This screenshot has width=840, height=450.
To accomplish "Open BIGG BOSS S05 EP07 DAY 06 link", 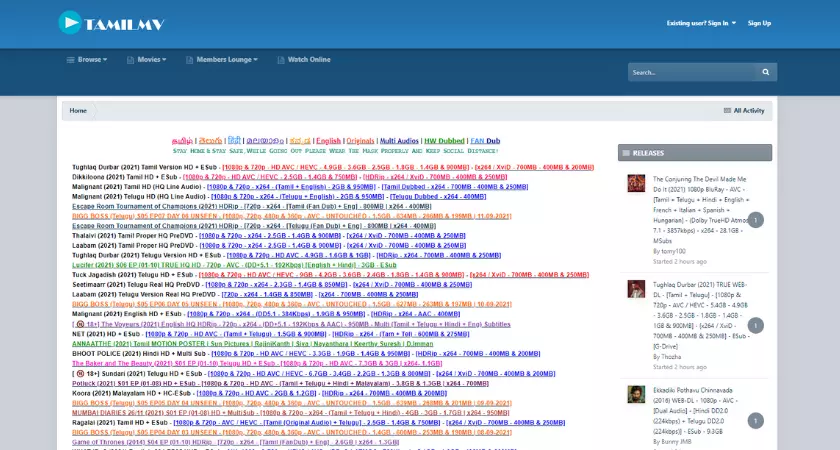I will pyautogui.click(x=292, y=216).
